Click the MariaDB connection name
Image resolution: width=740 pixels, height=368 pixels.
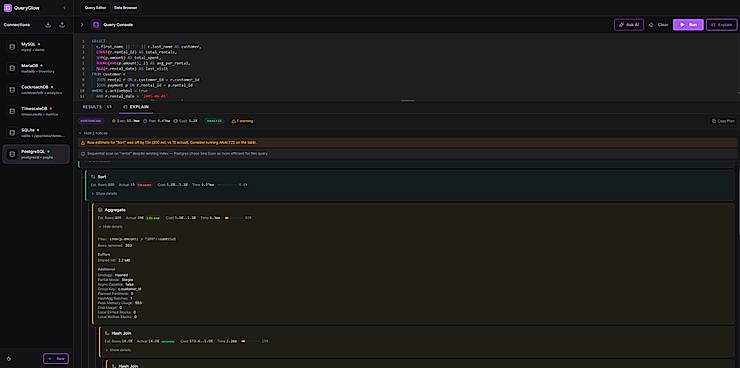(x=29, y=66)
